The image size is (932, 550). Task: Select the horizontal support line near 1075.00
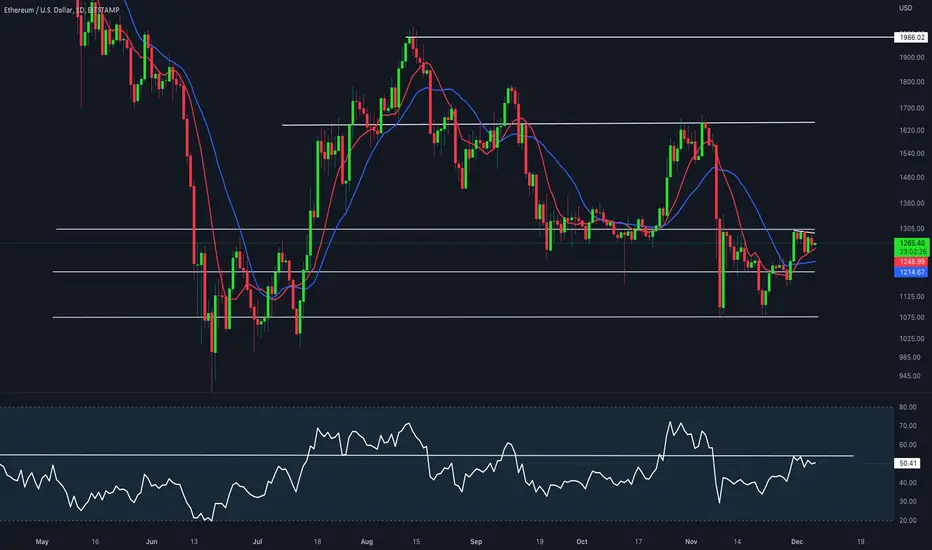[x=434, y=317]
